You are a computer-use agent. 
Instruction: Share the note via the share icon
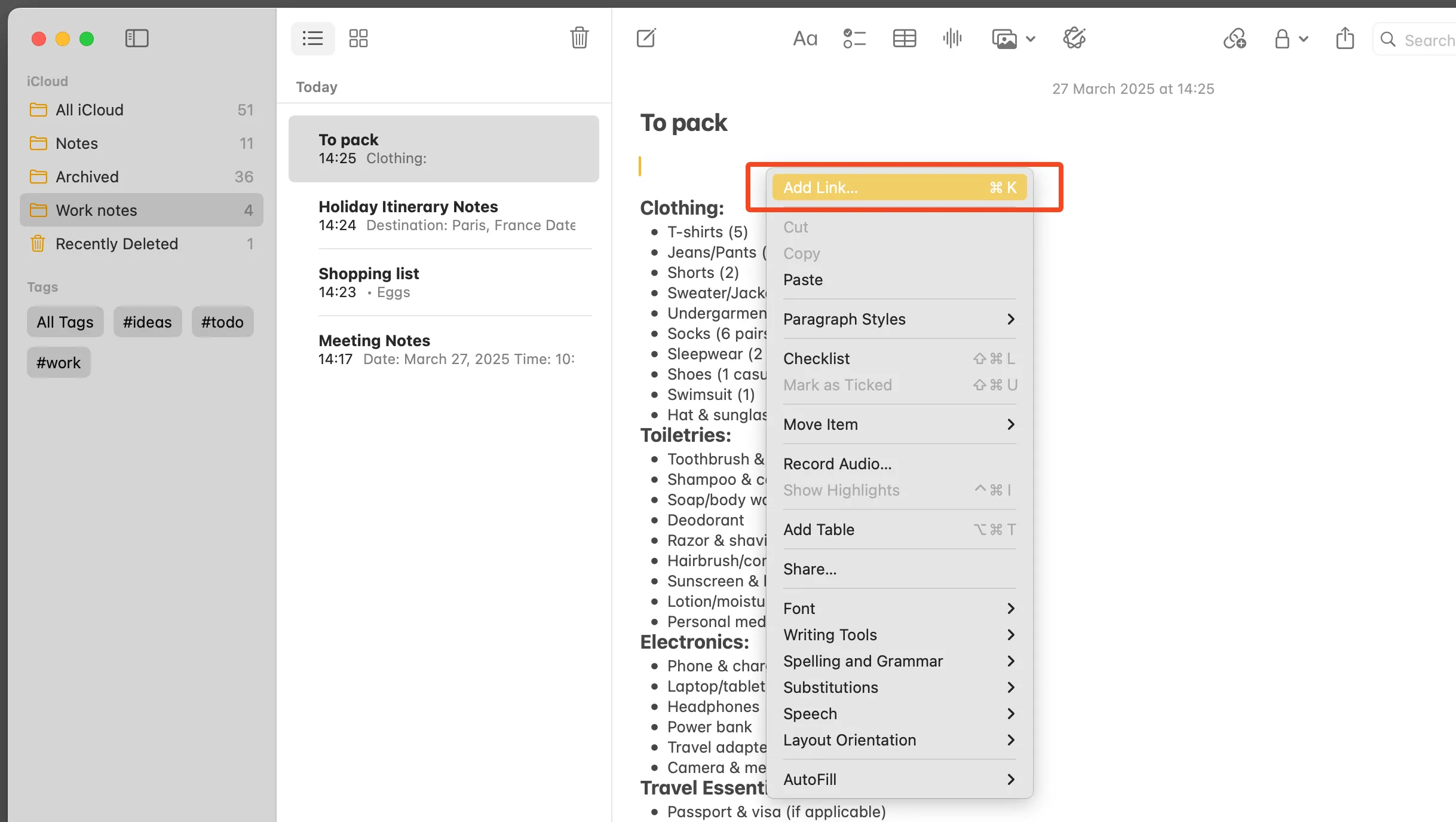click(1344, 38)
